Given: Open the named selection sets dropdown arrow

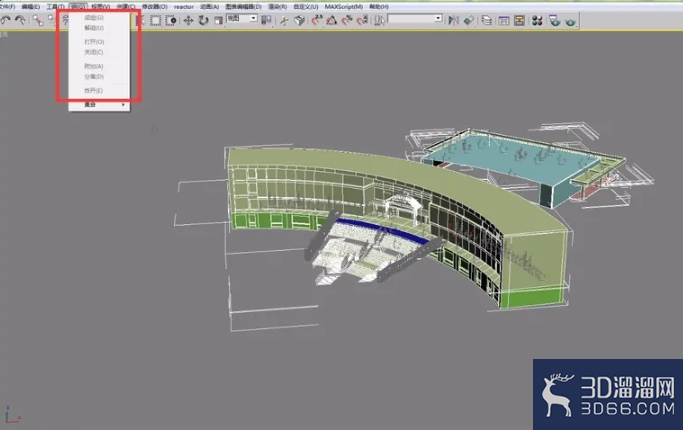Looking at the screenshot, I should tap(438, 18).
